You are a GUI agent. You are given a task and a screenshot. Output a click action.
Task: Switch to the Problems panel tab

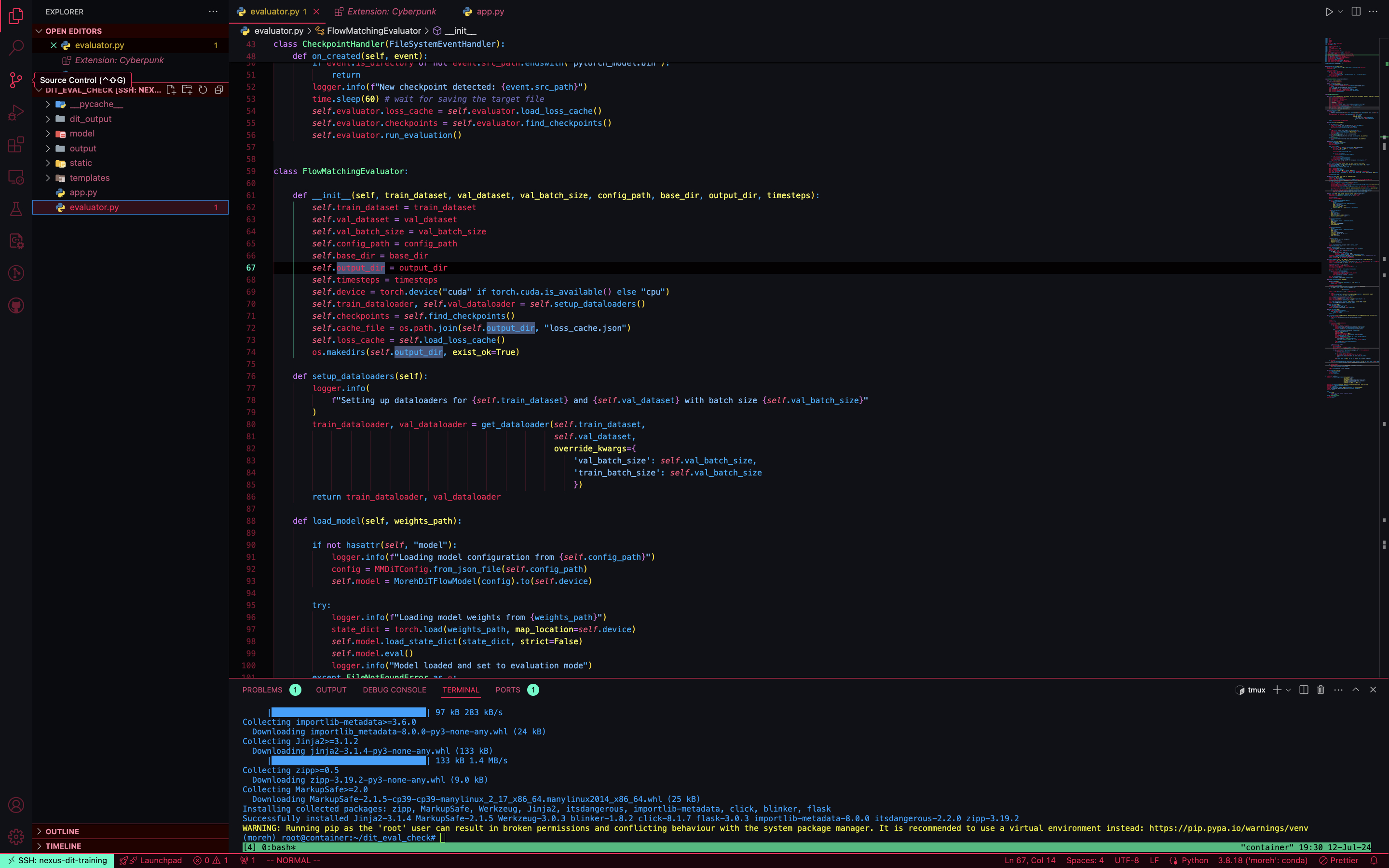[262, 690]
